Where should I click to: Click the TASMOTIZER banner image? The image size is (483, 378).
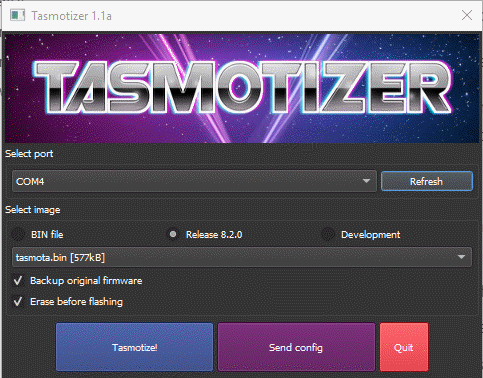coord(242,88)
